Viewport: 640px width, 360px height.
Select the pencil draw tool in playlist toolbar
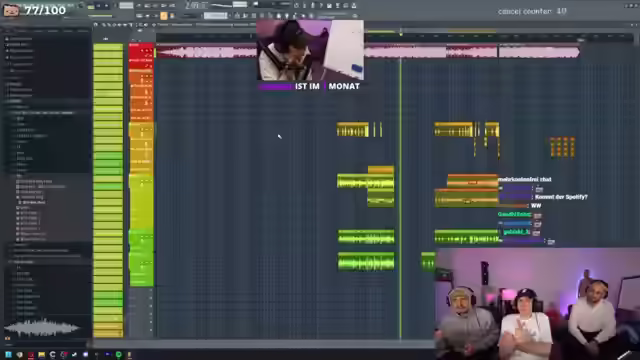[x=104, y=25]
